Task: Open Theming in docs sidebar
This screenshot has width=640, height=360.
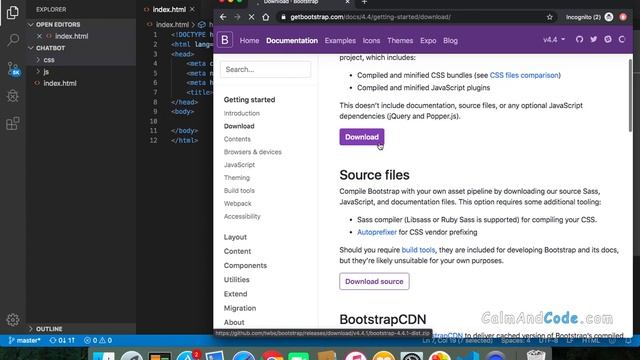Action: [237, 178]
